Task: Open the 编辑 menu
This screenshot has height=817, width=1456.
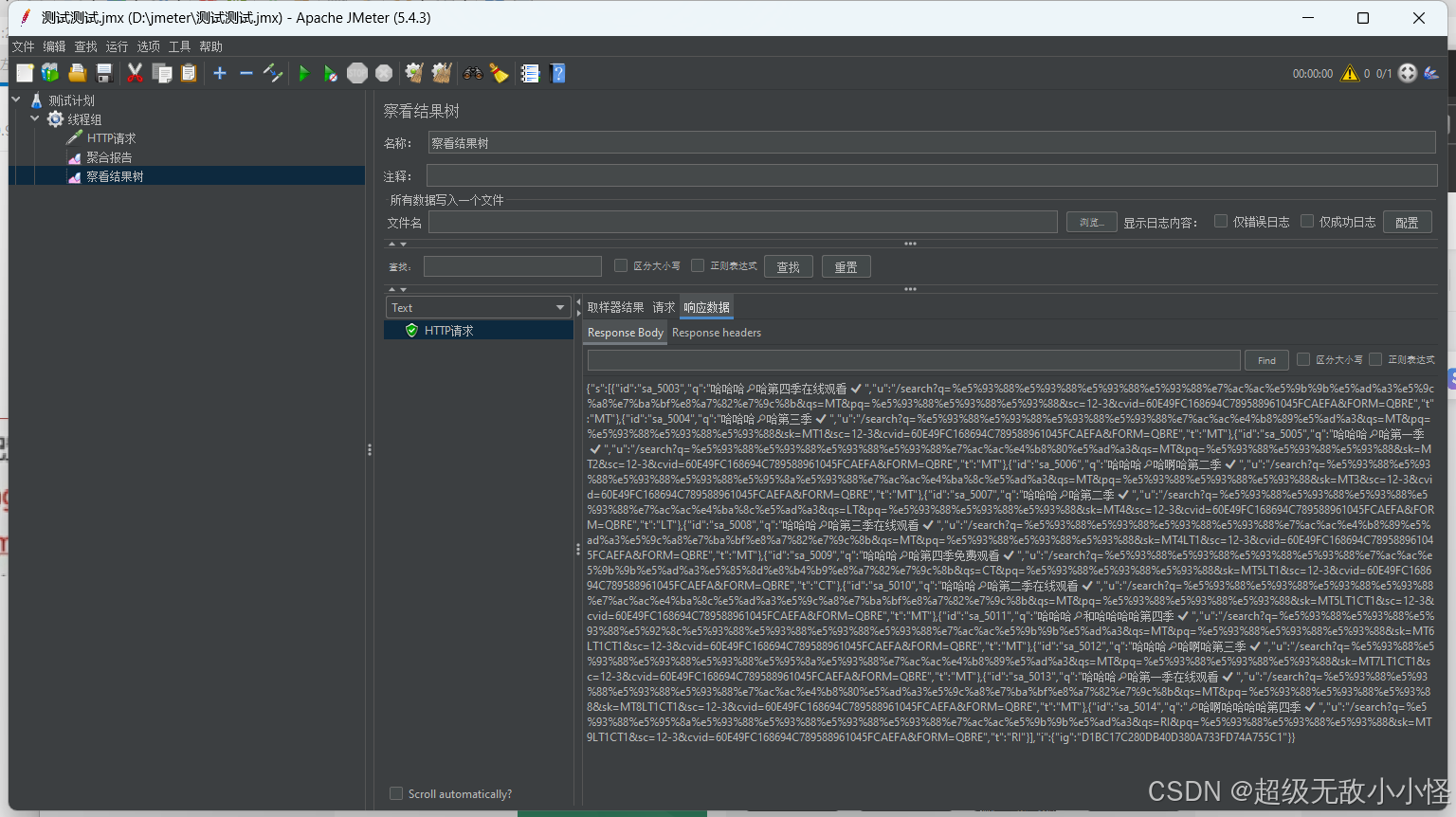Action: (54, 46)
